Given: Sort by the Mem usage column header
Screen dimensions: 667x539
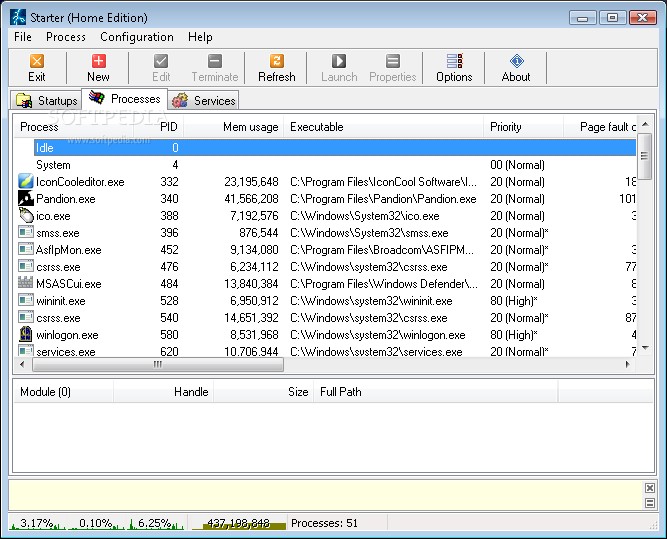Looking at the screenshot, I should [234, 127].
